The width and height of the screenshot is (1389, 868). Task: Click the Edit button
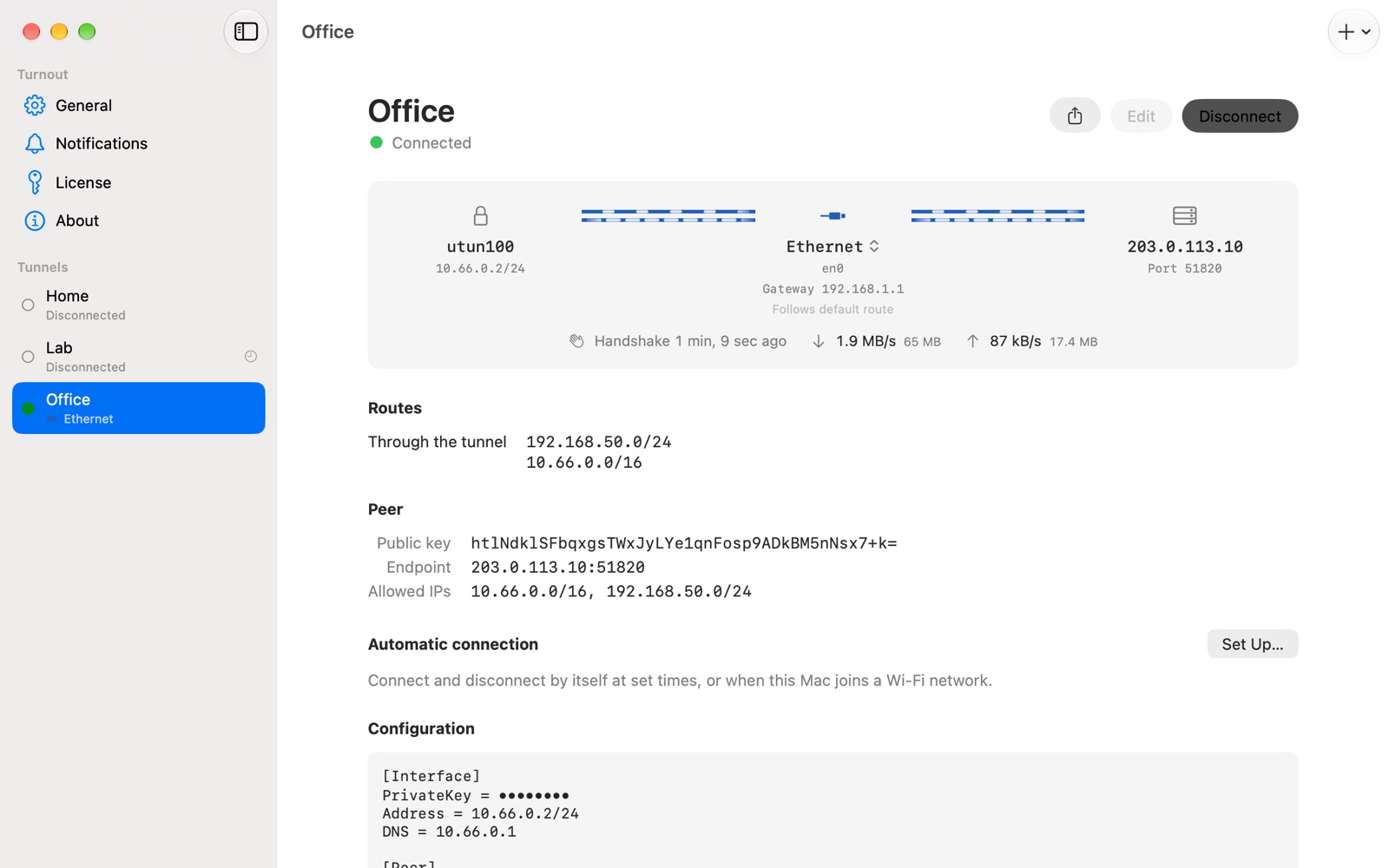(1141, 116)
